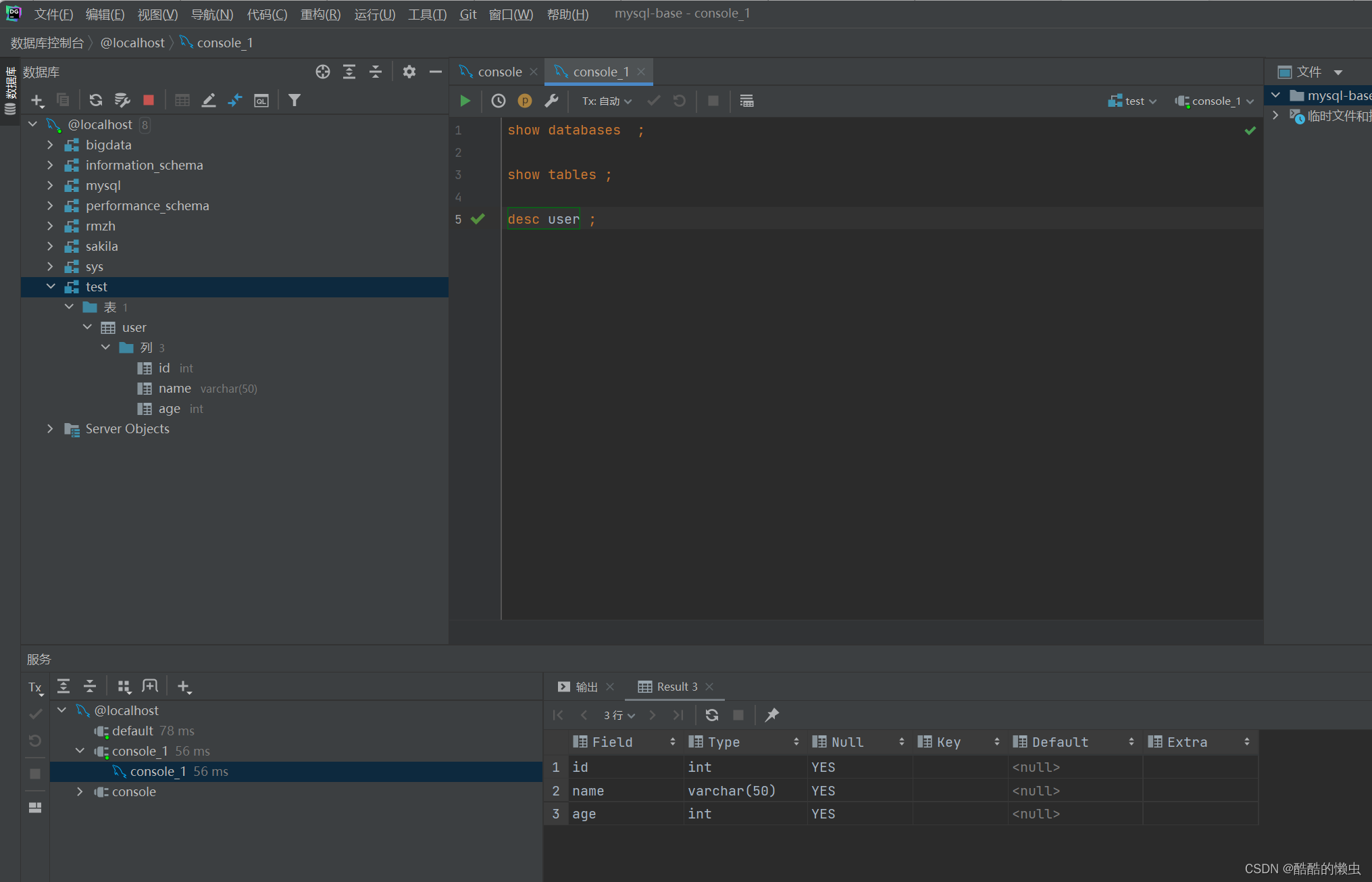
Task: Click the 数据库控制台 breadcrumb
Action: tap(47, 43)
